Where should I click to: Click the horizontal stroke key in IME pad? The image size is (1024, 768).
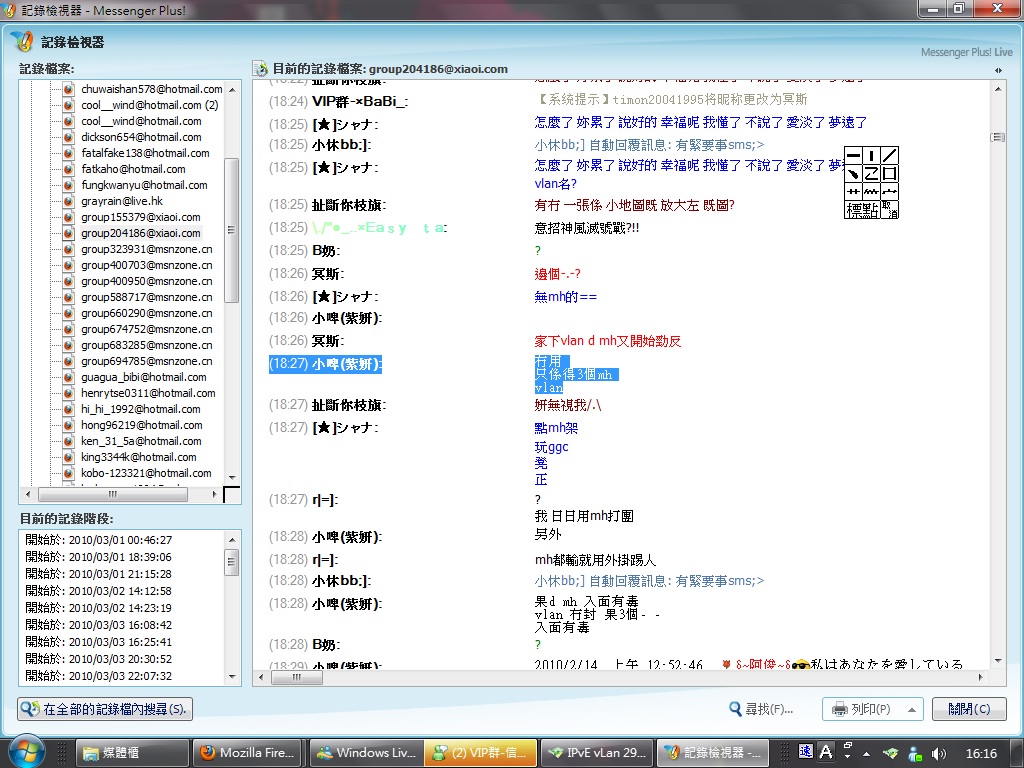pos(853,155)
